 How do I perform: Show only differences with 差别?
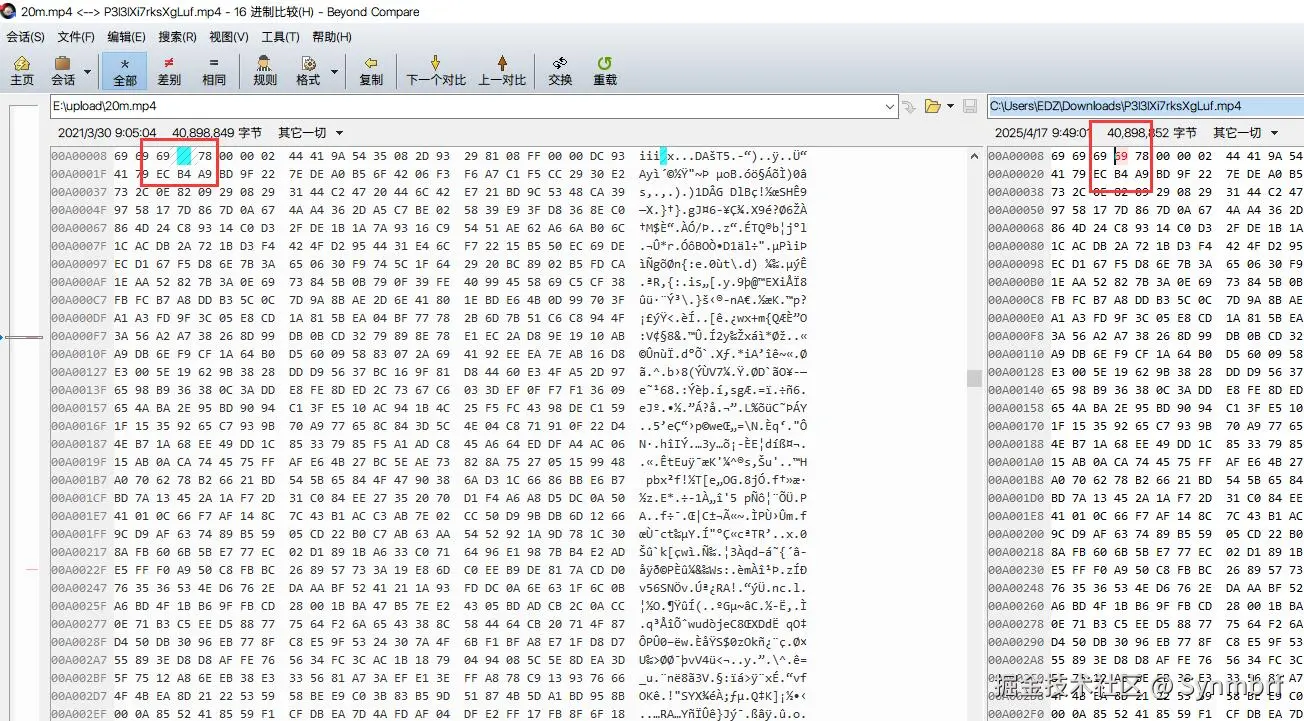169,70
